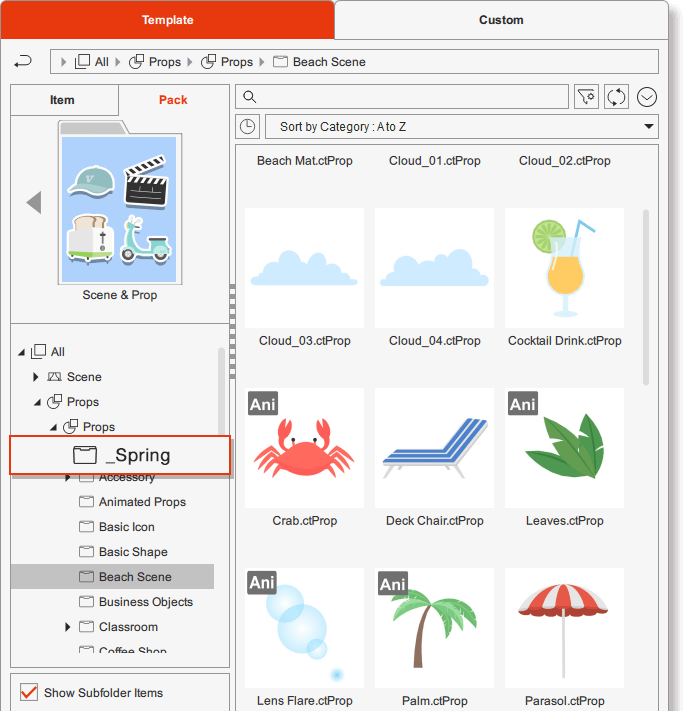The width and height of the screenshot is (685, 711).
Task: Click the refresh sync icon
Action: [x=616, y=97]
